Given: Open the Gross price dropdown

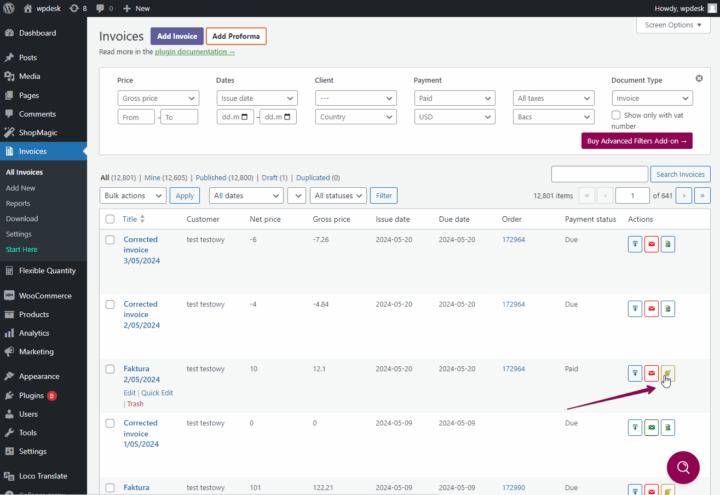Looking at the screenshot, I should pos(158,98).
